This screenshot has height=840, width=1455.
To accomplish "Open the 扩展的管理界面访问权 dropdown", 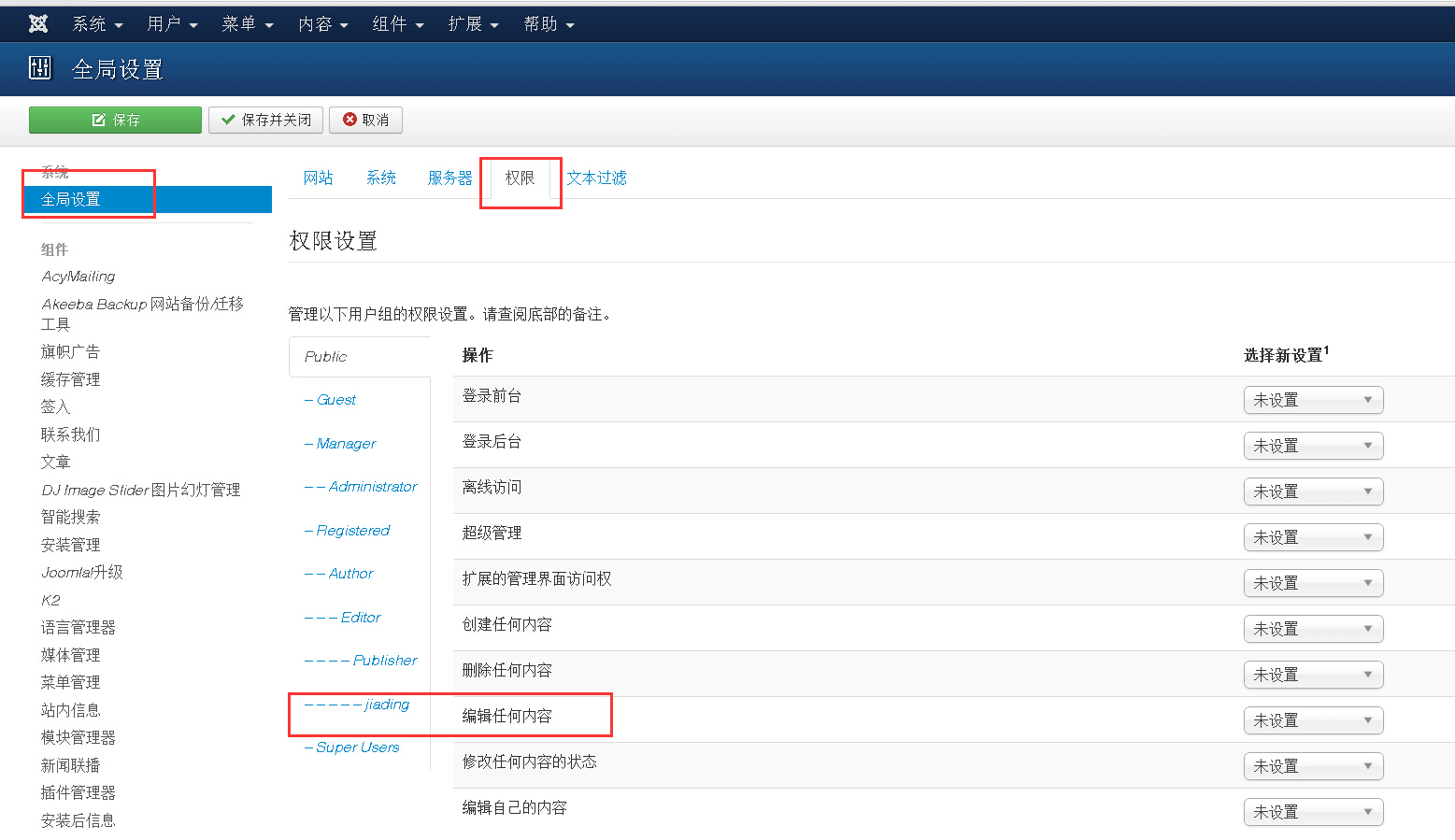I will [1313, 583].
